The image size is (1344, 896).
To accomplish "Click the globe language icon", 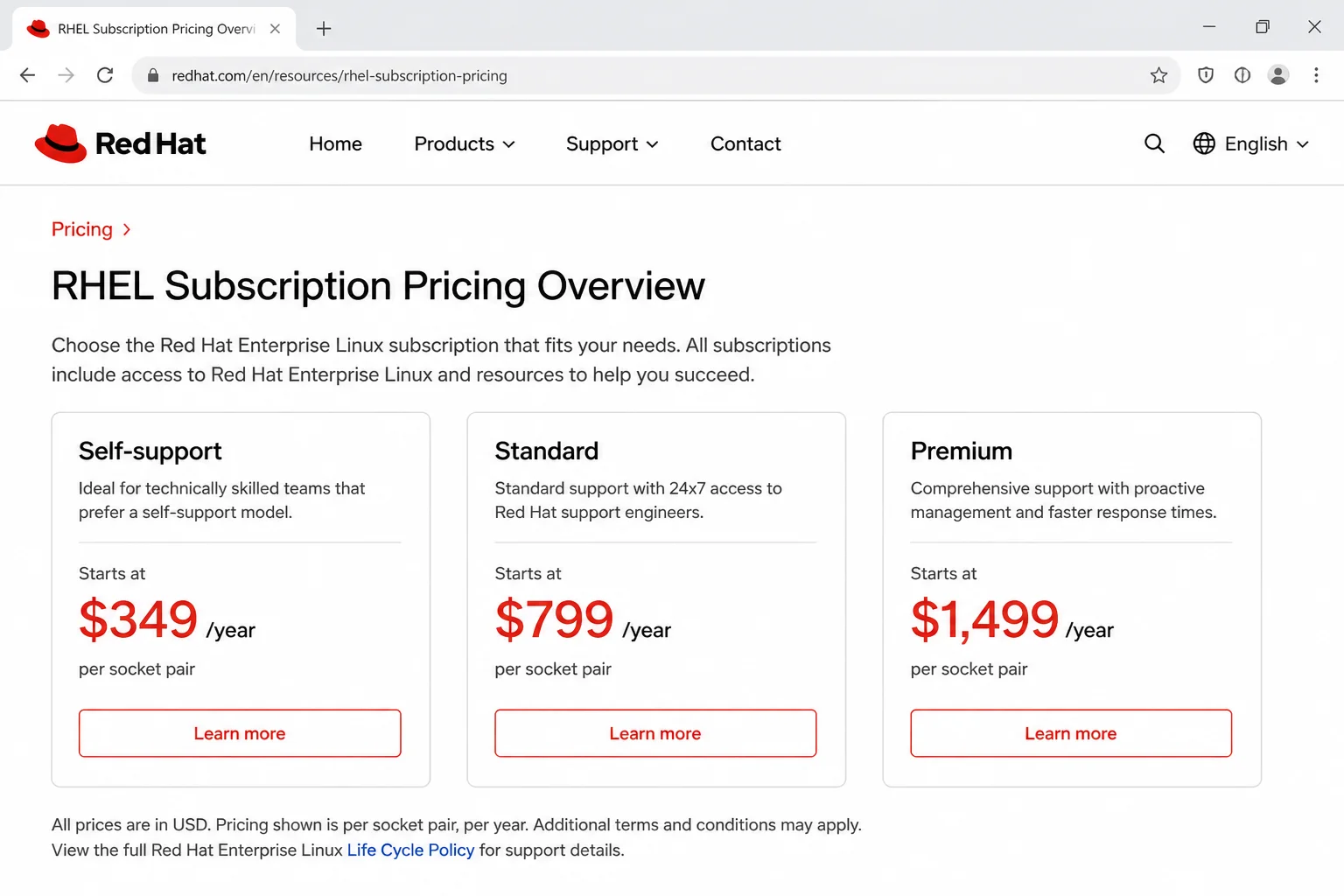I will pyautogui.click(x=1204, y=143).
